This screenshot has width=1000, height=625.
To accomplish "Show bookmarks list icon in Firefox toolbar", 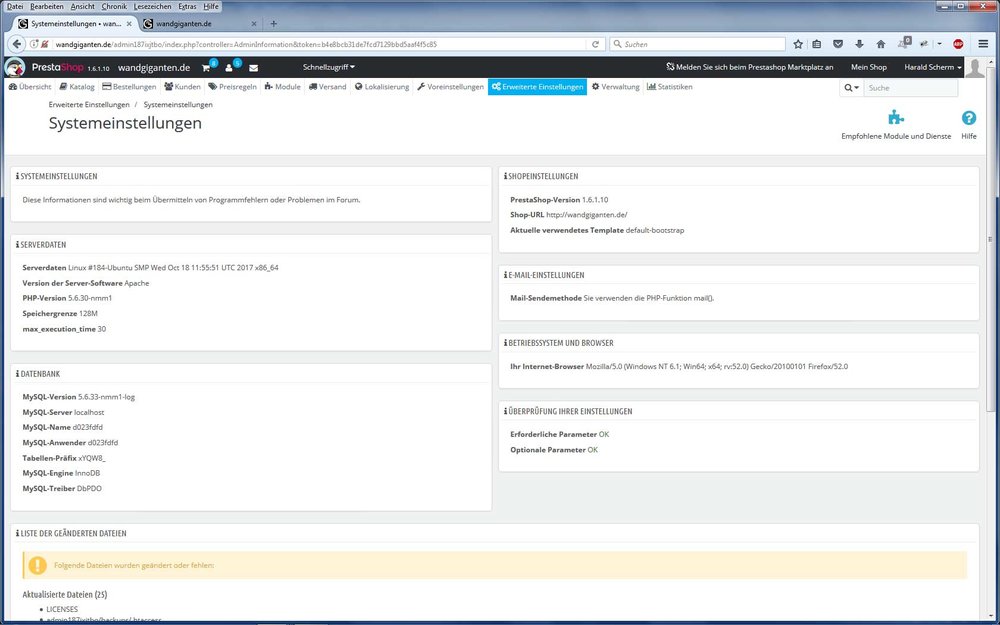I will [x=817, y=44].
